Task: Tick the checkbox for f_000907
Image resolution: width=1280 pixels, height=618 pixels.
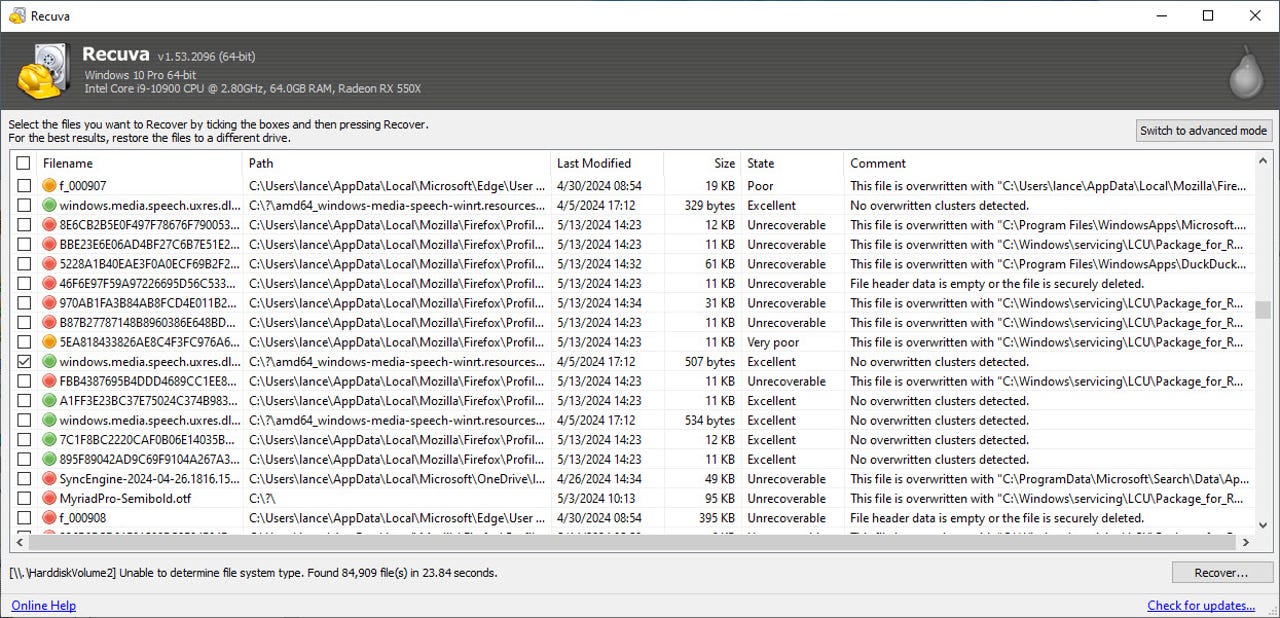Action: coord(24,186)
